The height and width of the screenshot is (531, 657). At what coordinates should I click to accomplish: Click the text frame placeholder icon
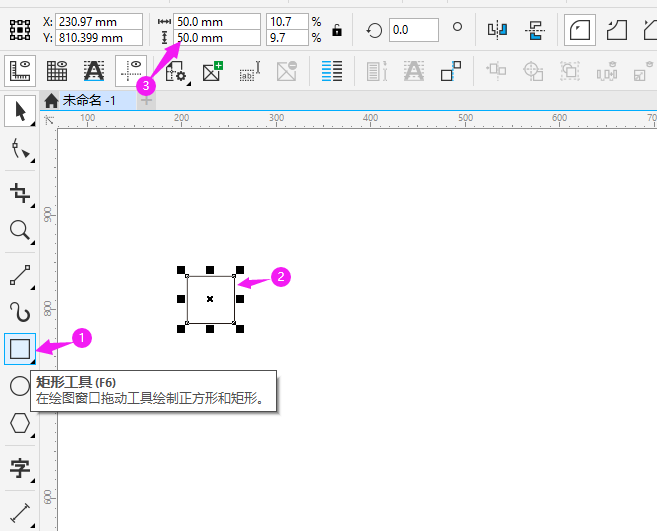pyautogui.click(x=250, y=71)
